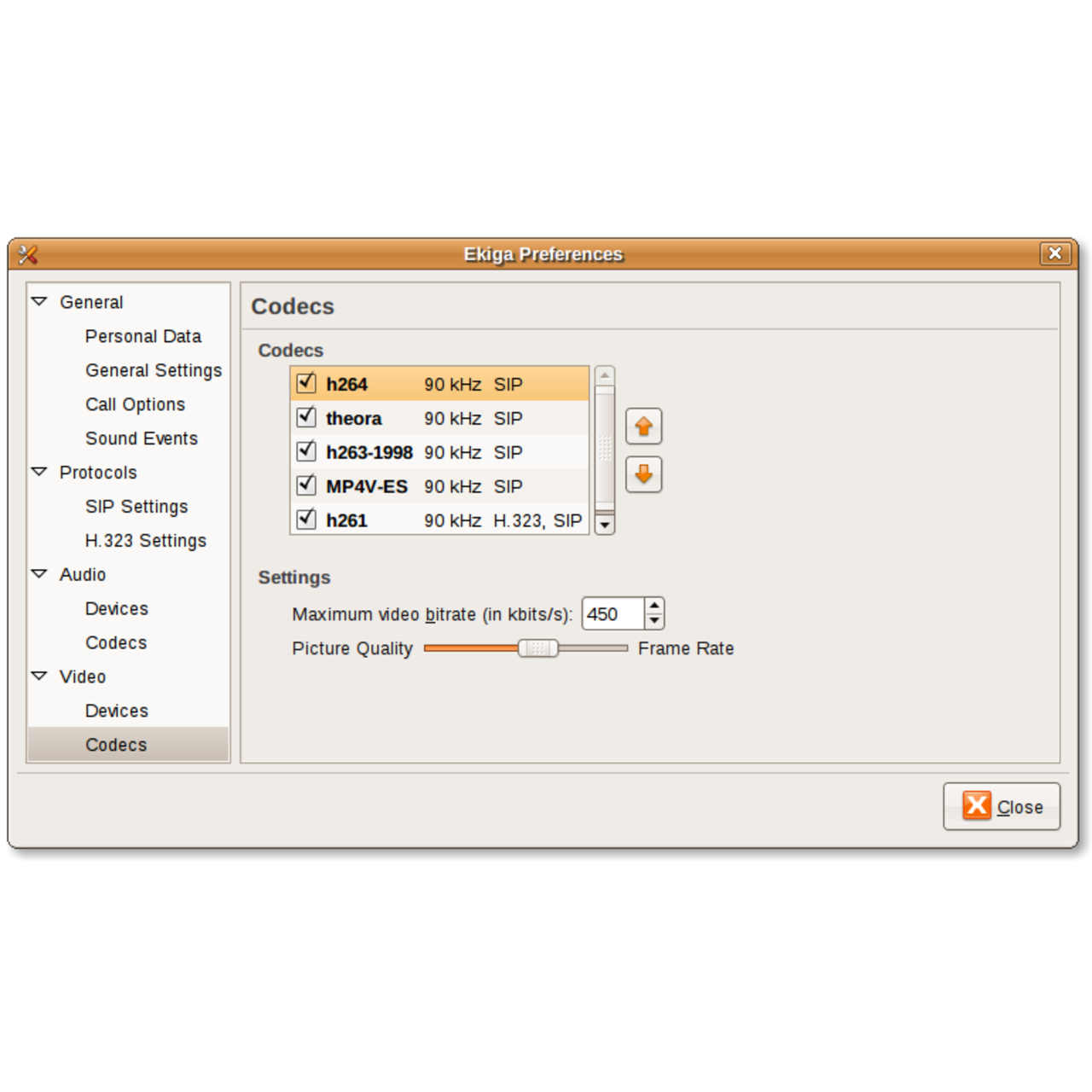Click the Ekiga tools icon in title bar
This screenshot has height=1092, width=1092.
click(x=28, y=254)
